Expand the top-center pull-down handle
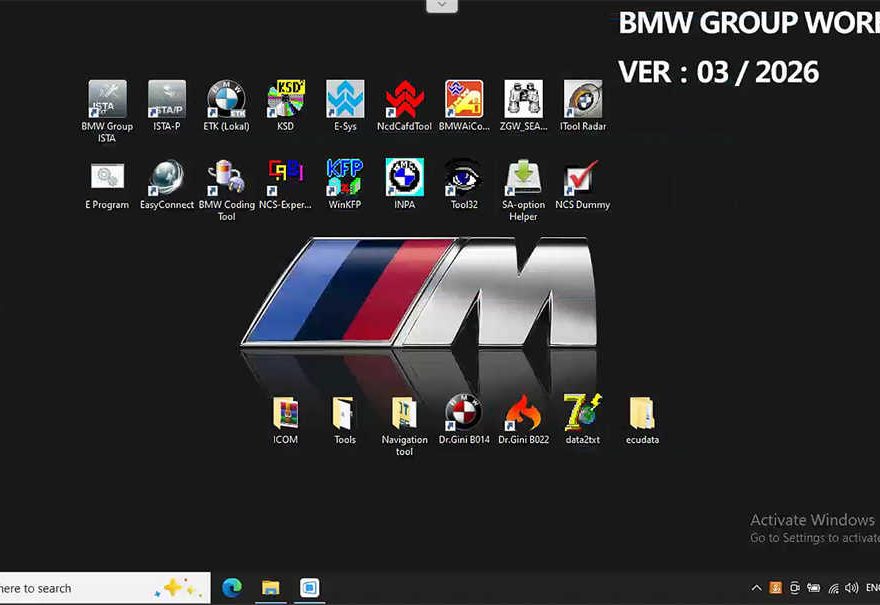880x605 pixels. [441, 6]
